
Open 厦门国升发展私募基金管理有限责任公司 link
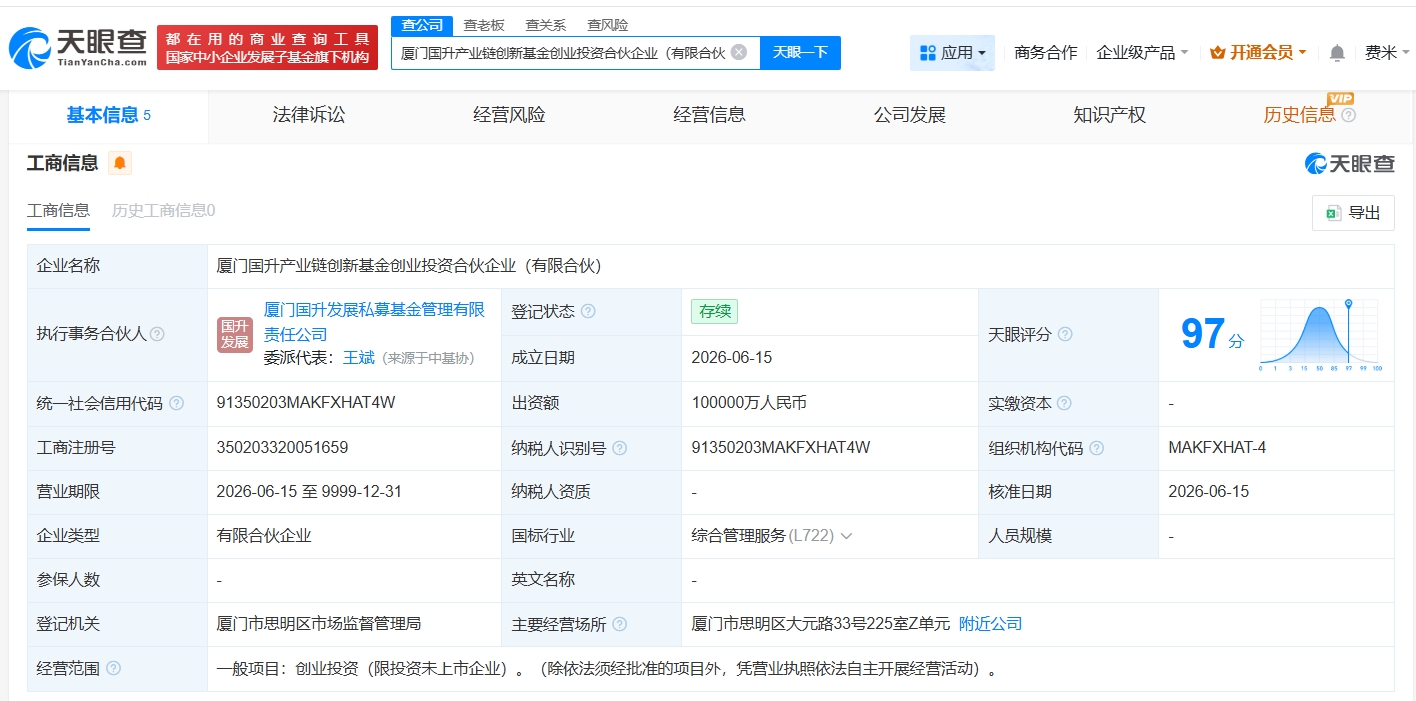(x=374, y=322)
